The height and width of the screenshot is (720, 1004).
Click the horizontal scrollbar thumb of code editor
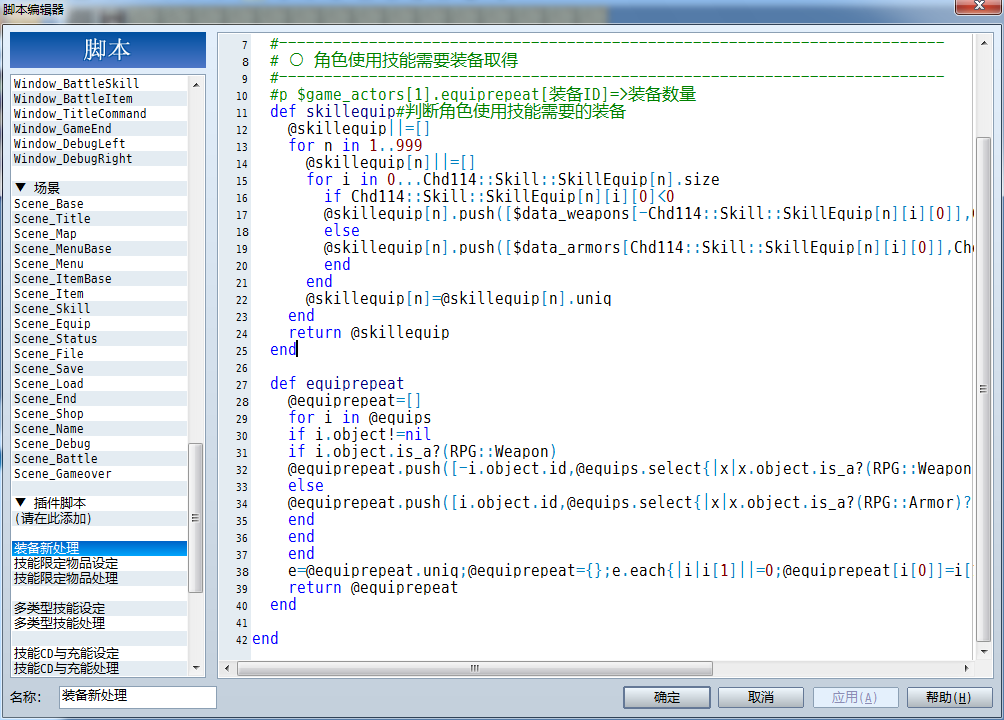(474, 668)
